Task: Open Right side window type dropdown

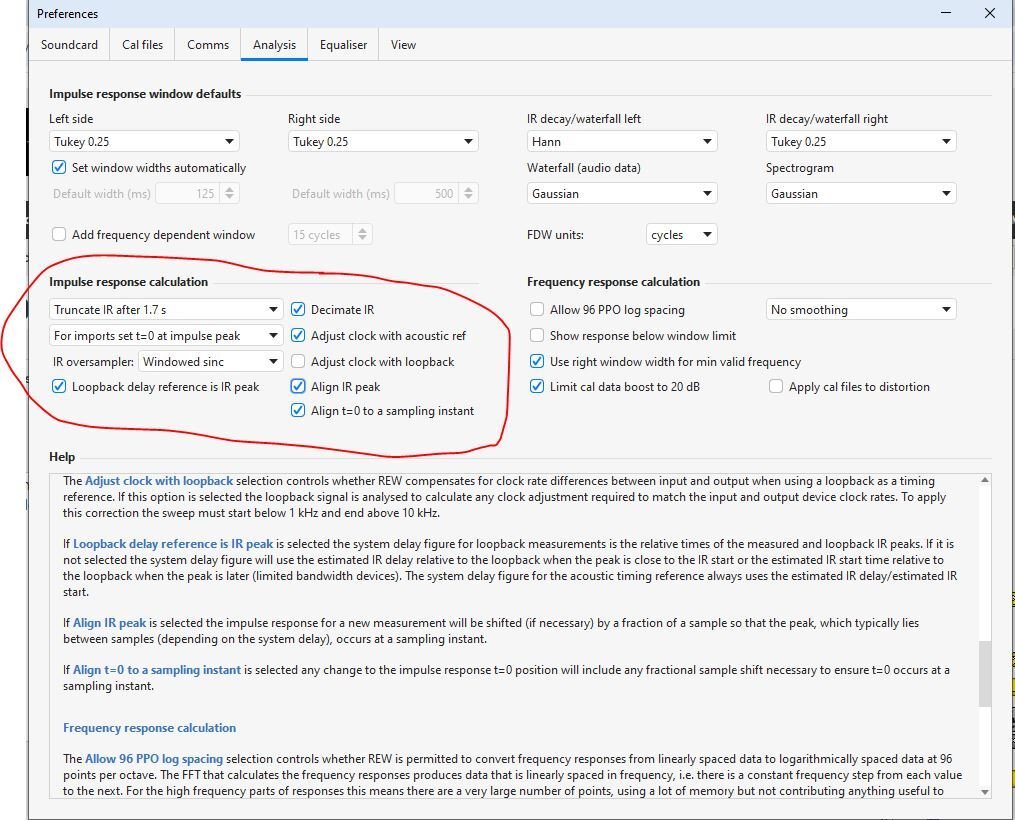Action: tap(383, 141)
